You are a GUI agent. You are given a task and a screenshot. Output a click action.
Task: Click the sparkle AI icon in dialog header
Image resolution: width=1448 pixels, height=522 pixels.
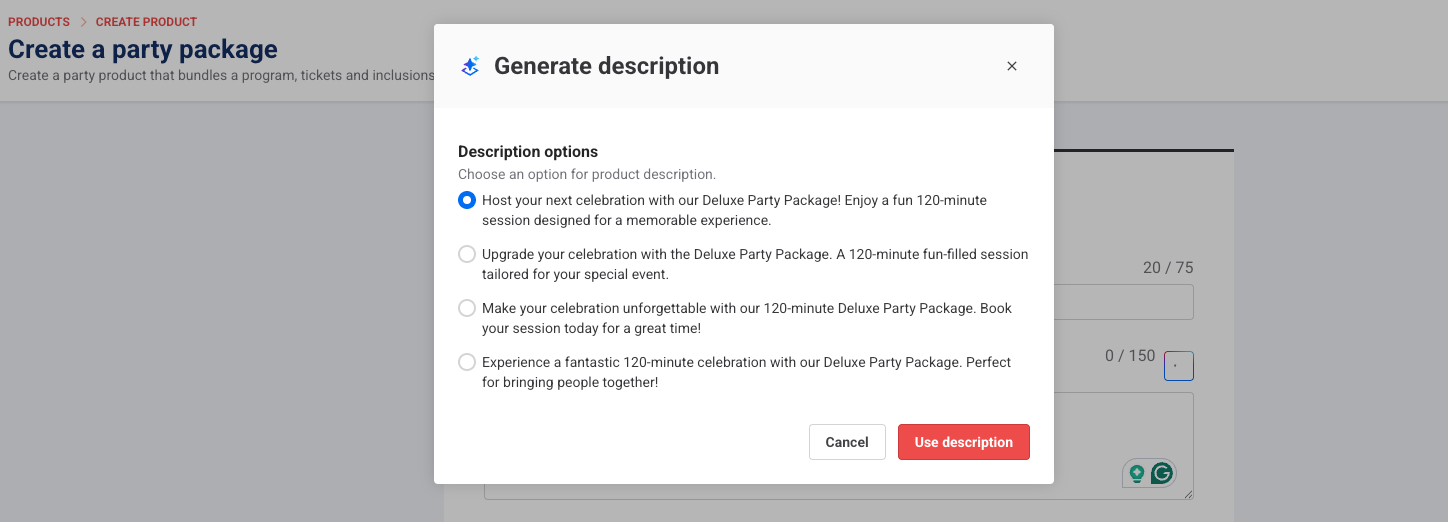click(470, 66)
